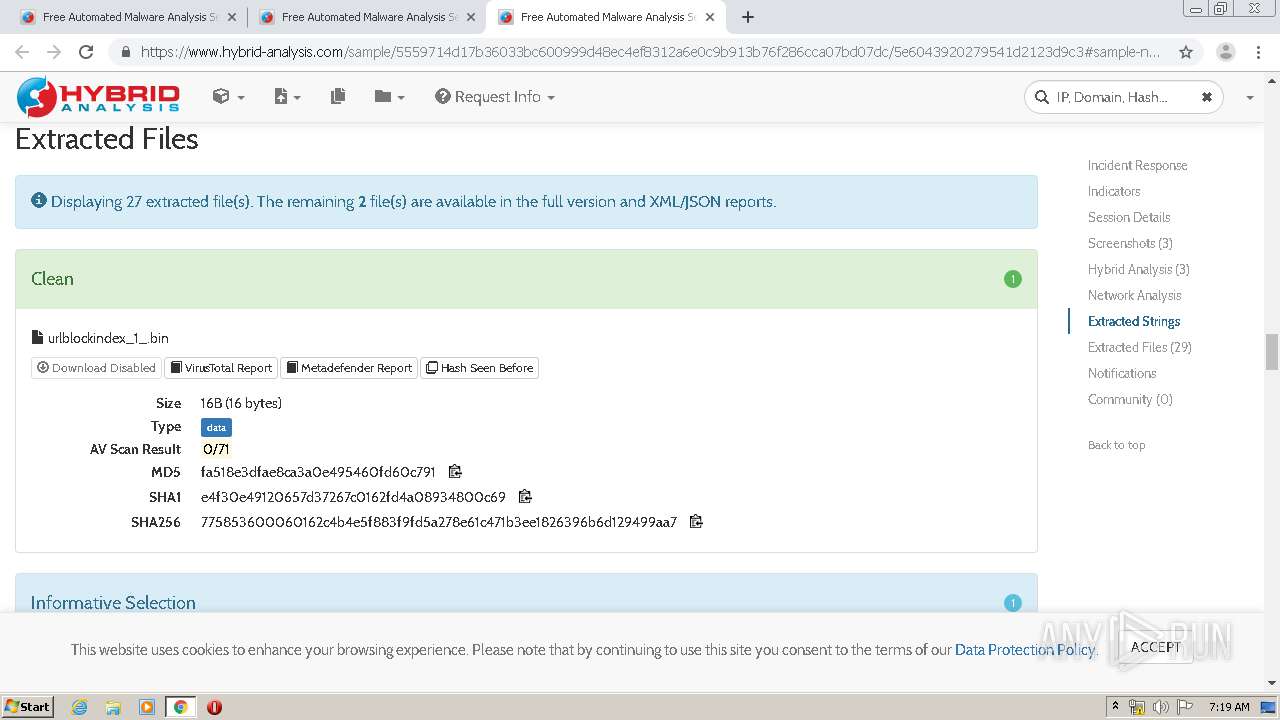1280x720 pixels.
Task: Open the file upload dropdown menu
Action: point(287,97)
